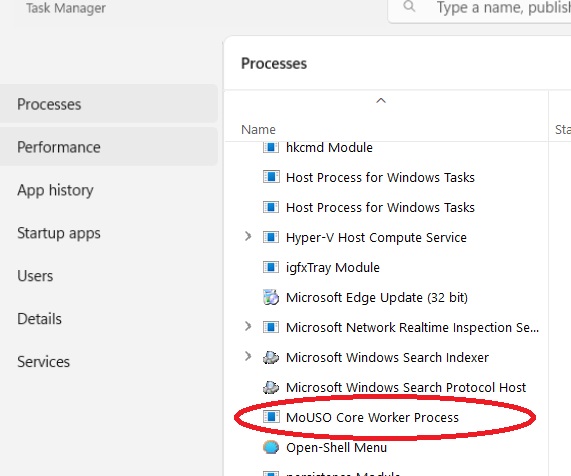571x476 pixels.
Task: Click the Search Protocol Host icon
Action: (271, 387)
